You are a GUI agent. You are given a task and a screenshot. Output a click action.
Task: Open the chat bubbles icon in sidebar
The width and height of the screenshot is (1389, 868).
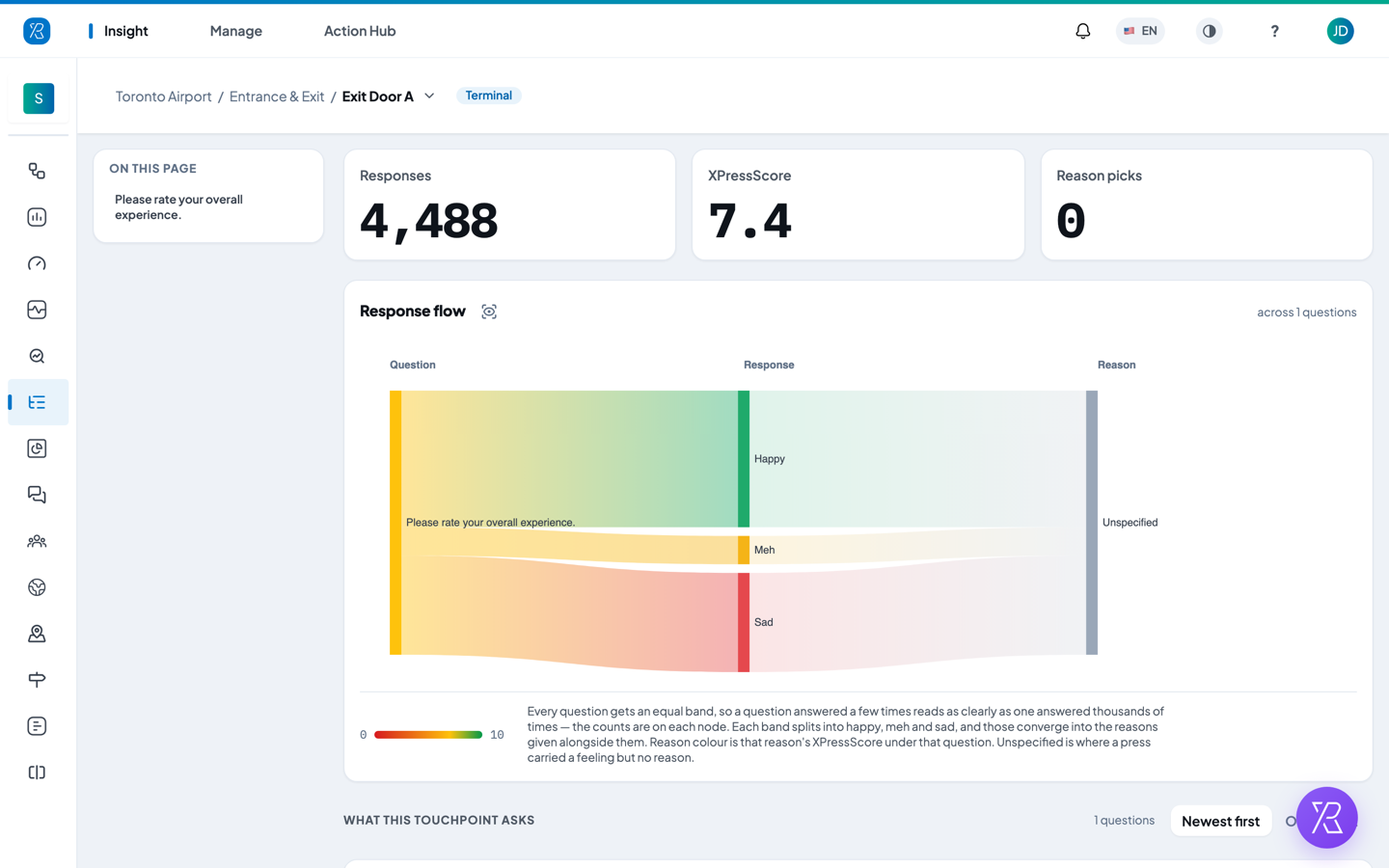pos(37,495)
